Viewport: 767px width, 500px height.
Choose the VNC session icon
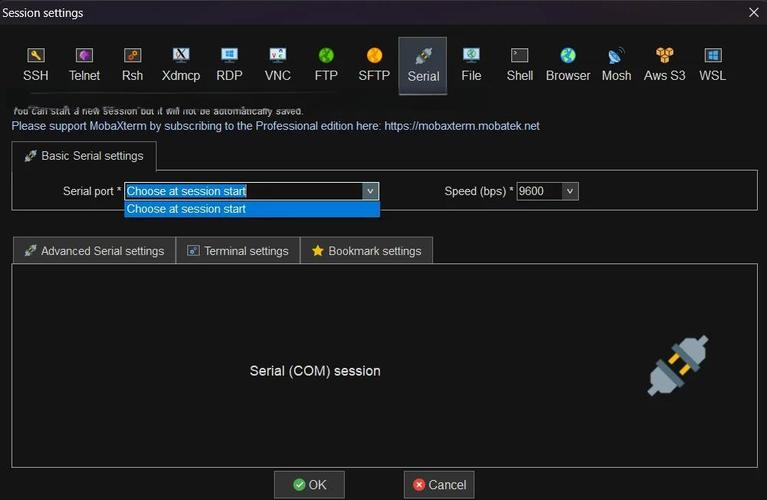tap(278, 65)
